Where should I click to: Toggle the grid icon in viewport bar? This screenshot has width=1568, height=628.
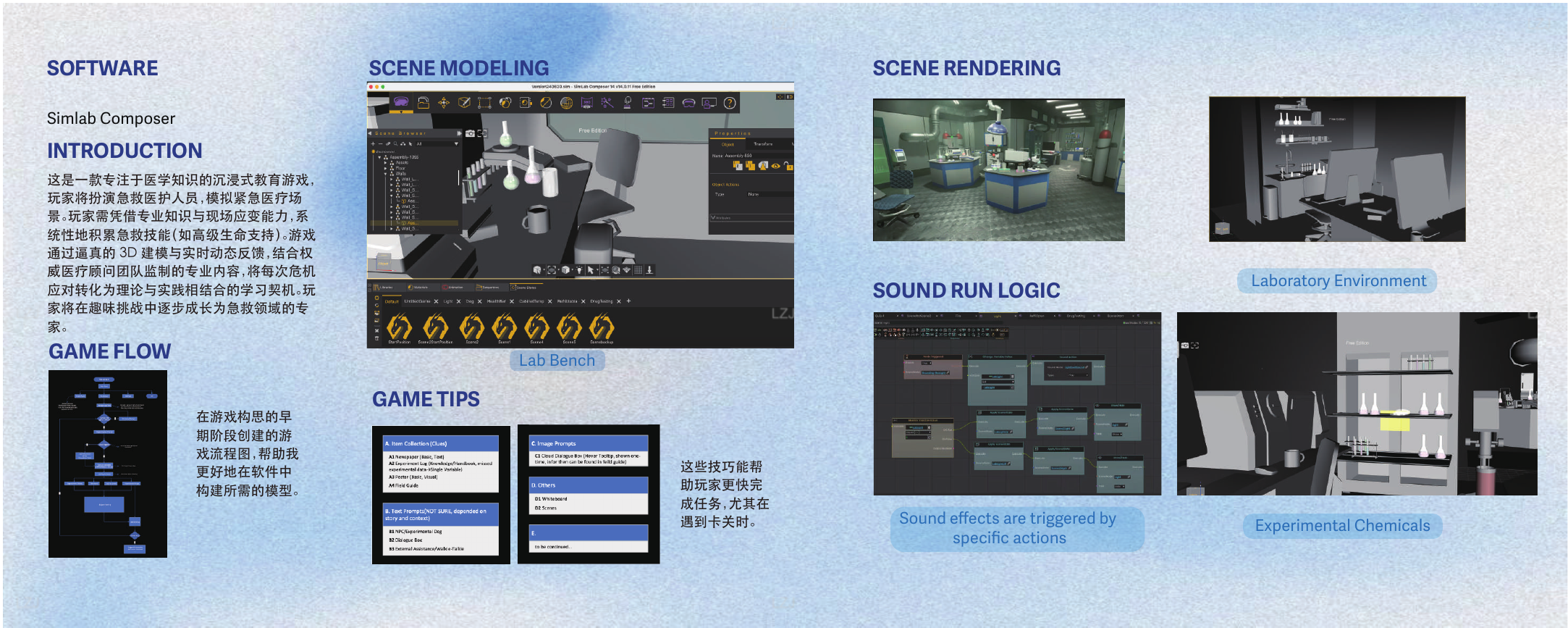click(x=638, y=269)
